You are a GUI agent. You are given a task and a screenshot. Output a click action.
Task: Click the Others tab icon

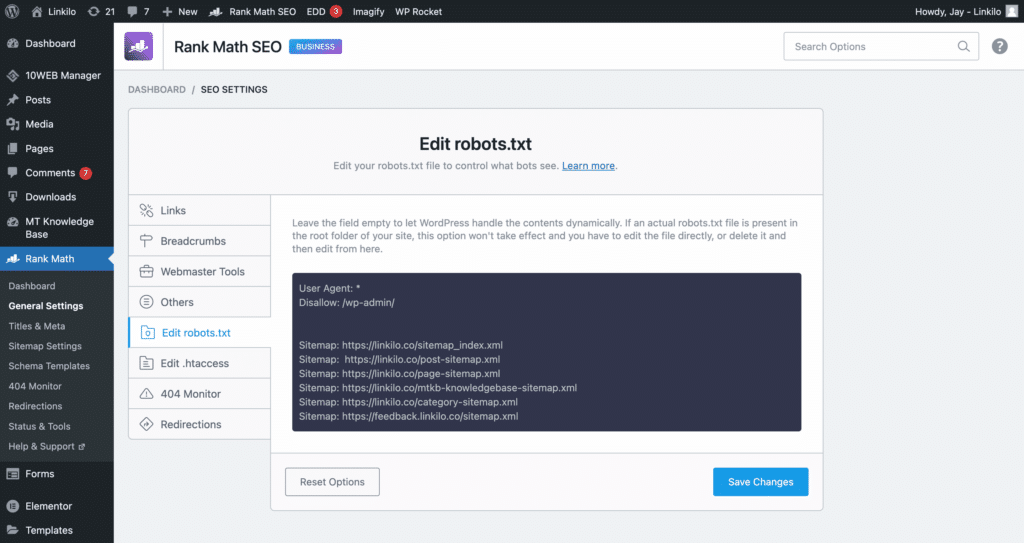(146, 302)
